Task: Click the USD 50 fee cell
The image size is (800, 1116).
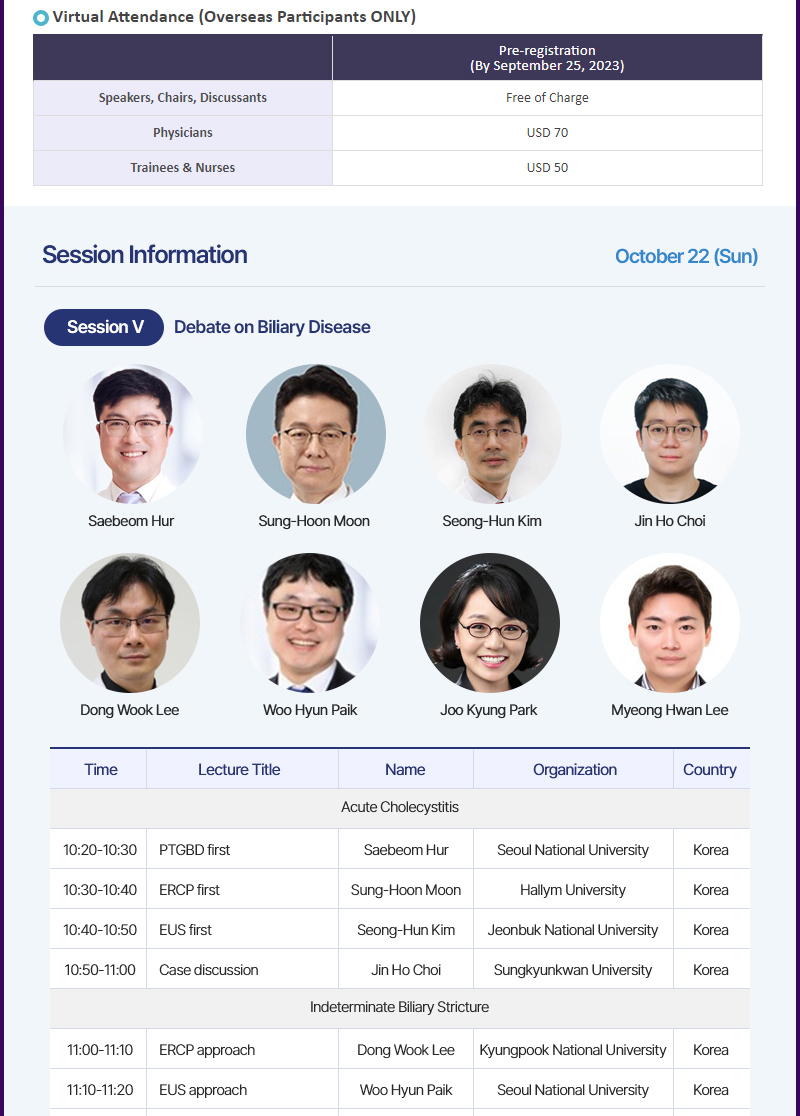Action: pyautogui.click(x=547, y=167)
